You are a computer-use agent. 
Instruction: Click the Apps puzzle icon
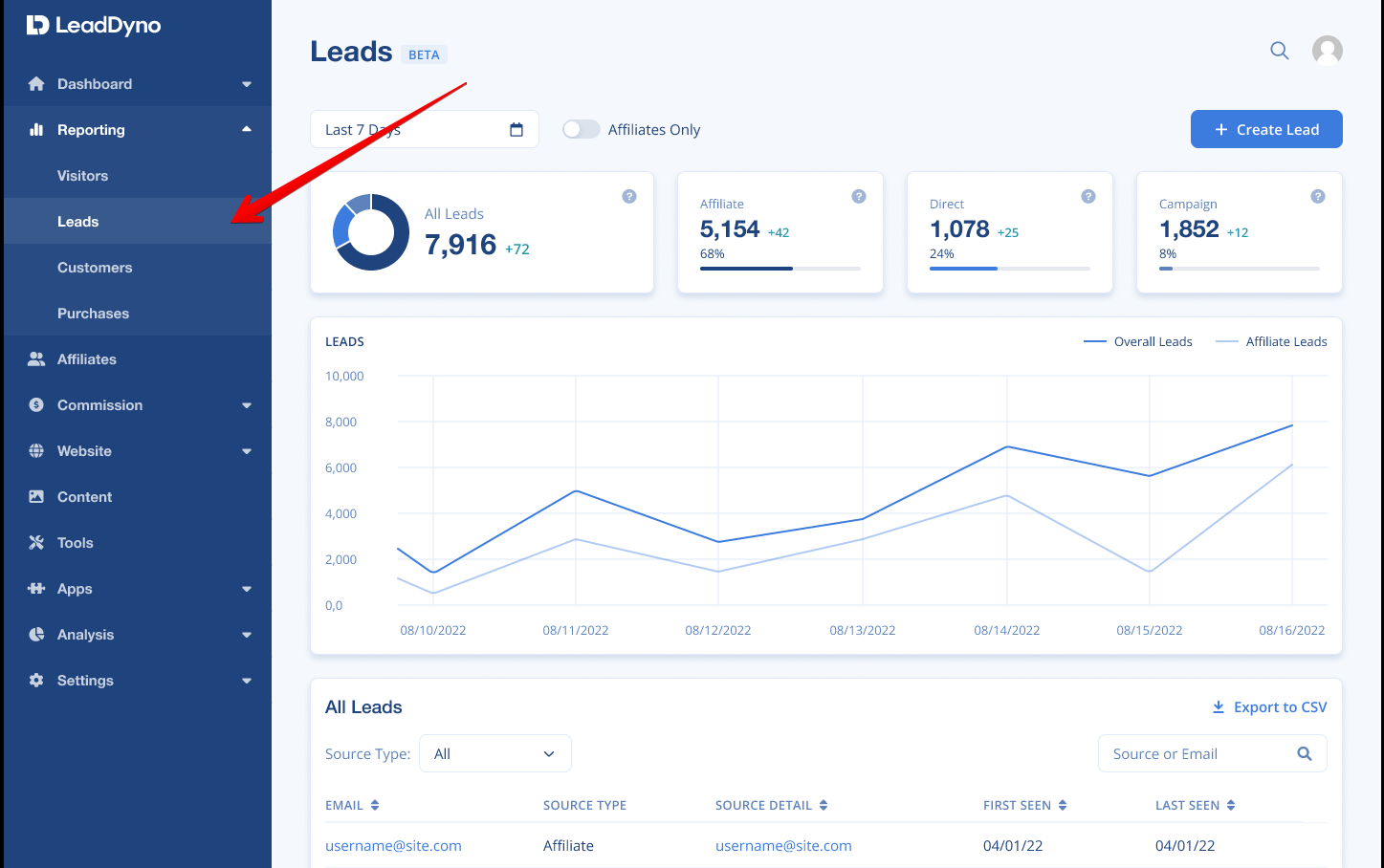tap(36, 589)
